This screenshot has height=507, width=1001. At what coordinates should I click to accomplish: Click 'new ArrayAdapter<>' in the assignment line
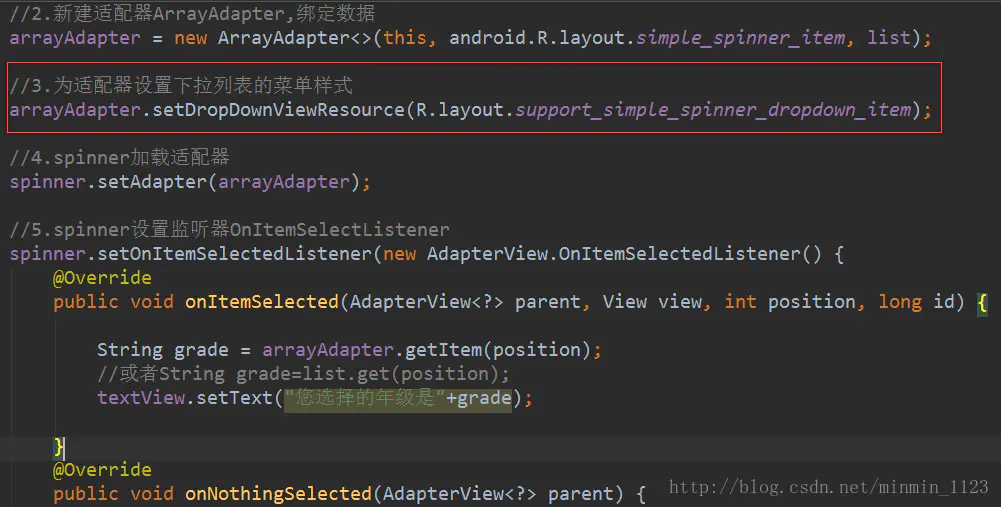point(271,38)
